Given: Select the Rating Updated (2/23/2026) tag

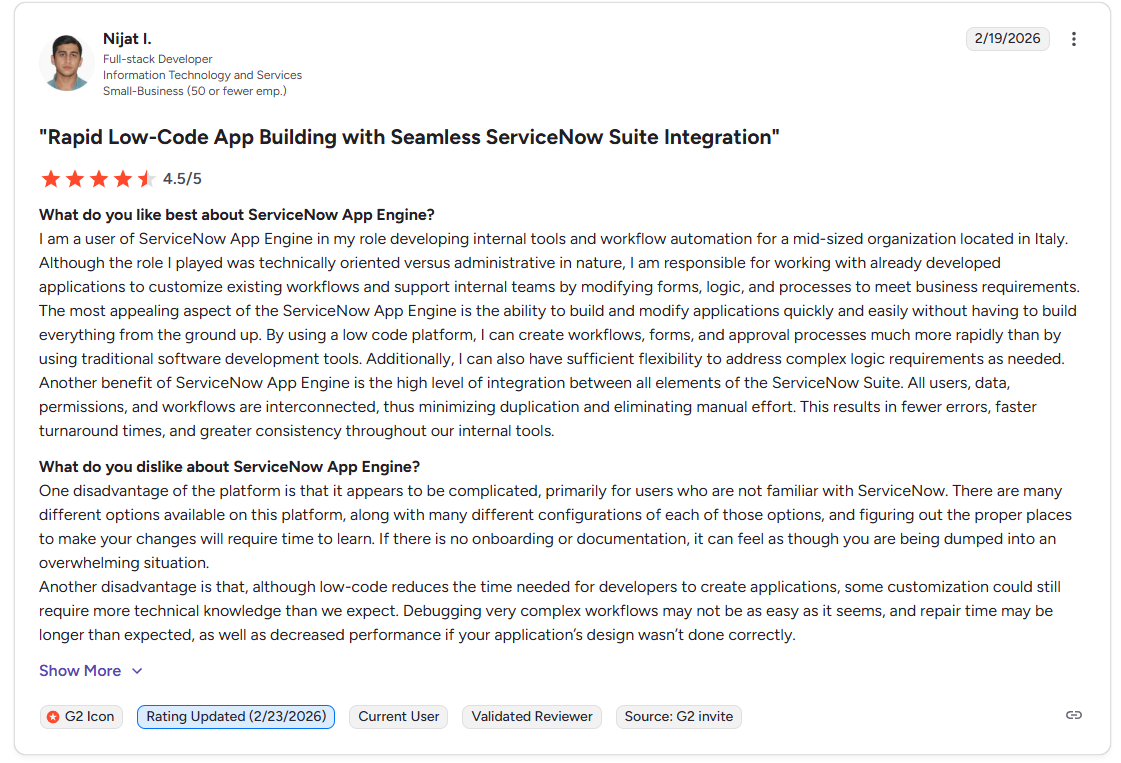Looking at the screenshot, I should coord(236,717).
